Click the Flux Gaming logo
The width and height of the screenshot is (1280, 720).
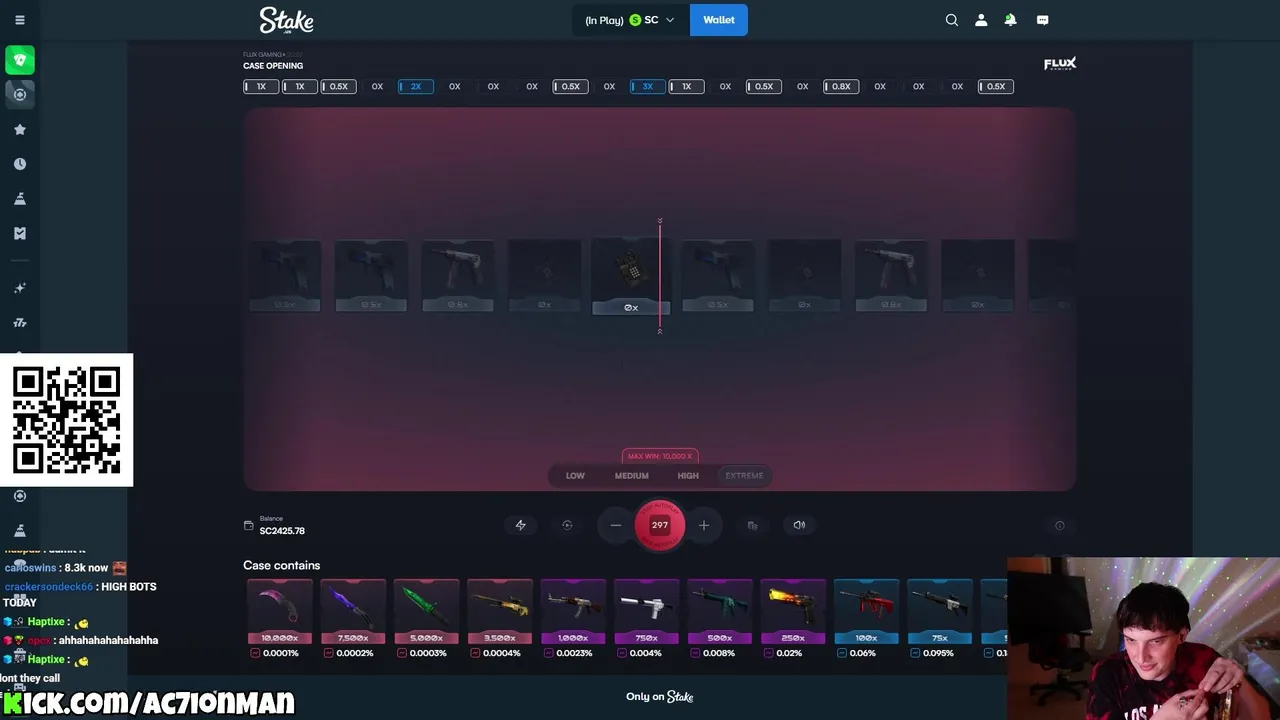[1060, 64]
